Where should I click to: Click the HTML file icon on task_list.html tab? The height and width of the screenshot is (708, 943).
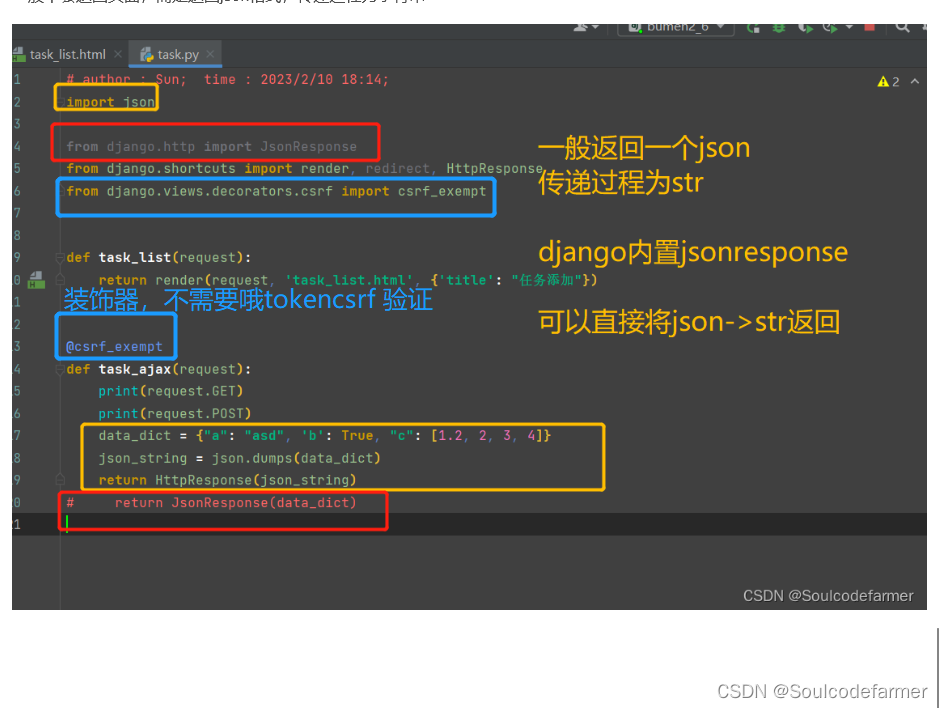[19, 55]
